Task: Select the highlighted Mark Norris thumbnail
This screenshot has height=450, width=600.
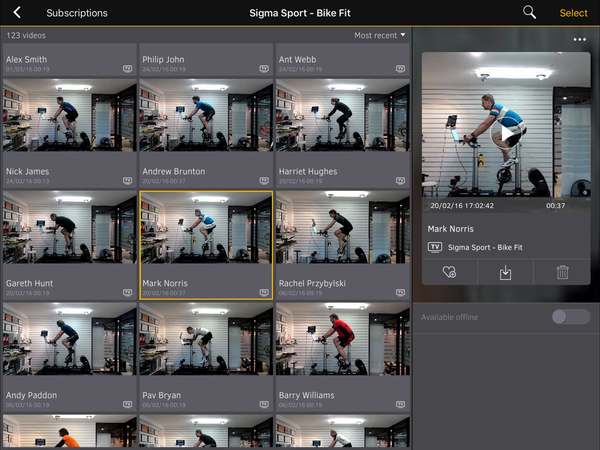Action: pyautogui.click(x=206, y=227)
